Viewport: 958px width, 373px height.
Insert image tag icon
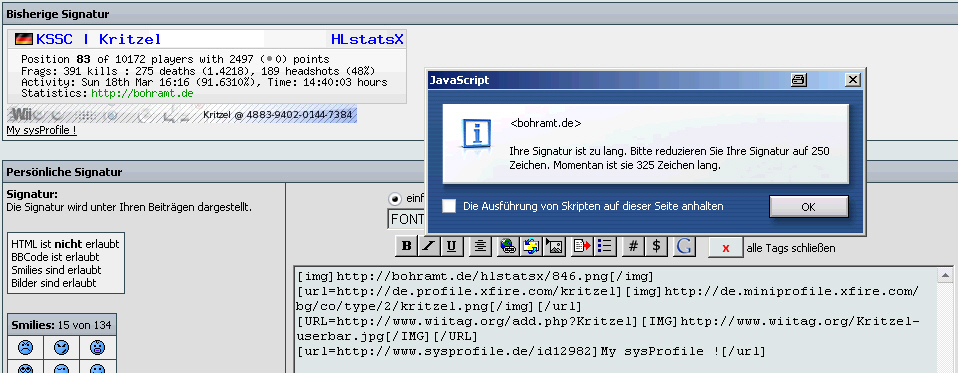(555, 246)
